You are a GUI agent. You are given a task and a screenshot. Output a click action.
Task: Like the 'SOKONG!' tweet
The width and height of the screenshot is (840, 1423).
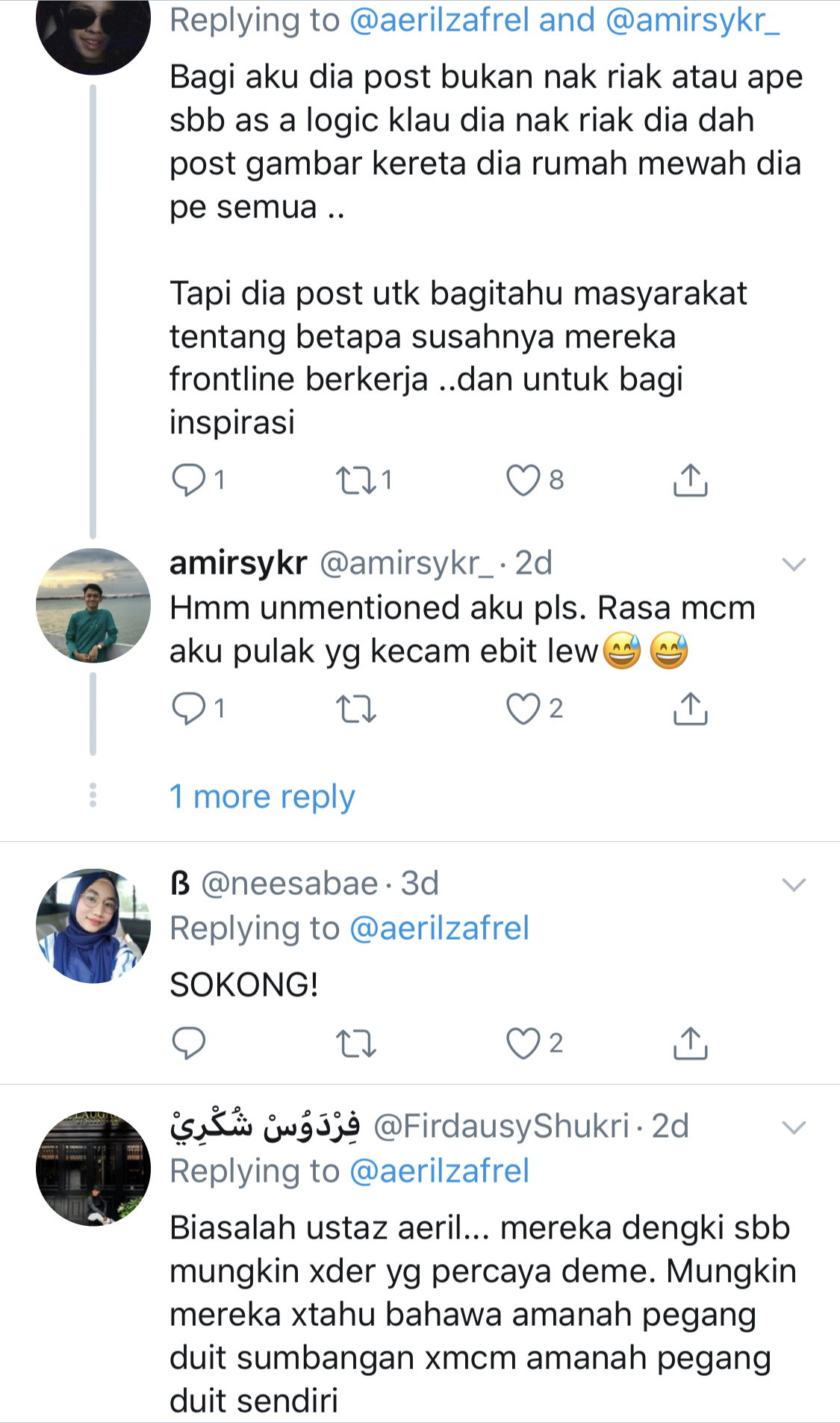click(x=523, y=1043)
